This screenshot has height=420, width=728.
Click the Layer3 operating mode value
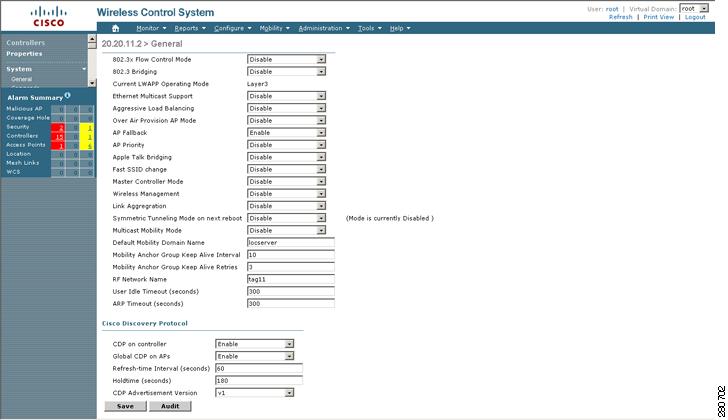(x=257, y=84)
